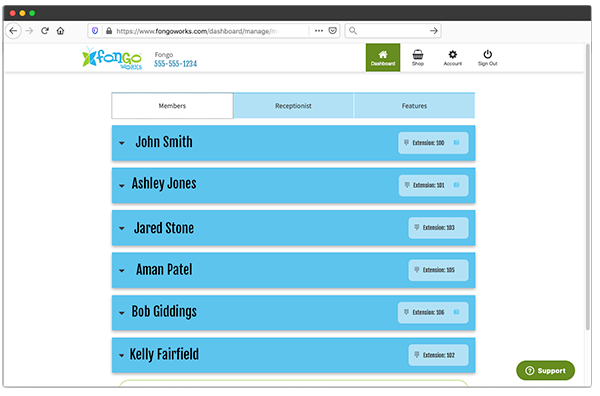Expand the Bob Giddings member row

122,313
